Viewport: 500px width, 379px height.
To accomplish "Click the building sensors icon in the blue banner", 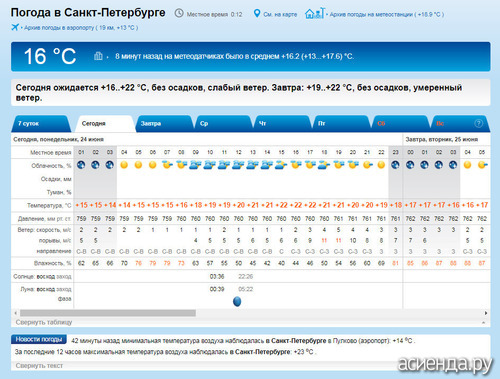I will click(x=98, y=56).
